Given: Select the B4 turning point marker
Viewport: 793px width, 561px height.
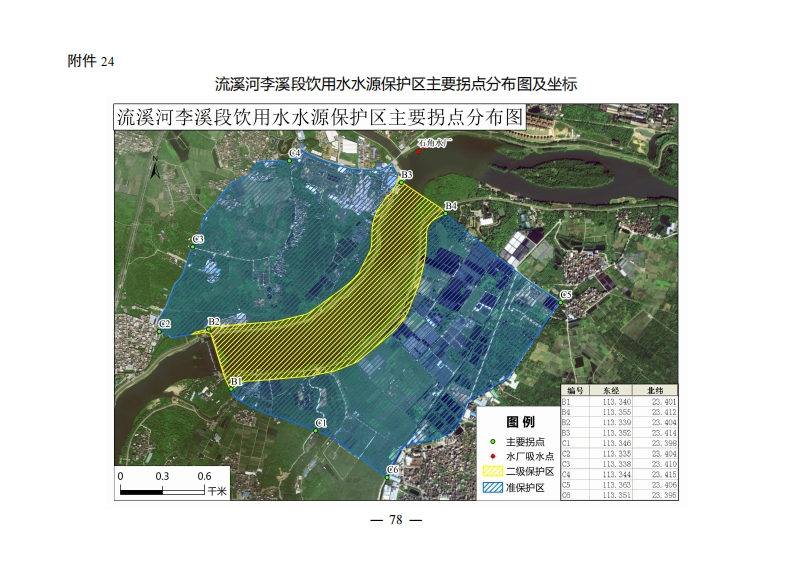Looking at the screenshot, I should (443, 211).
